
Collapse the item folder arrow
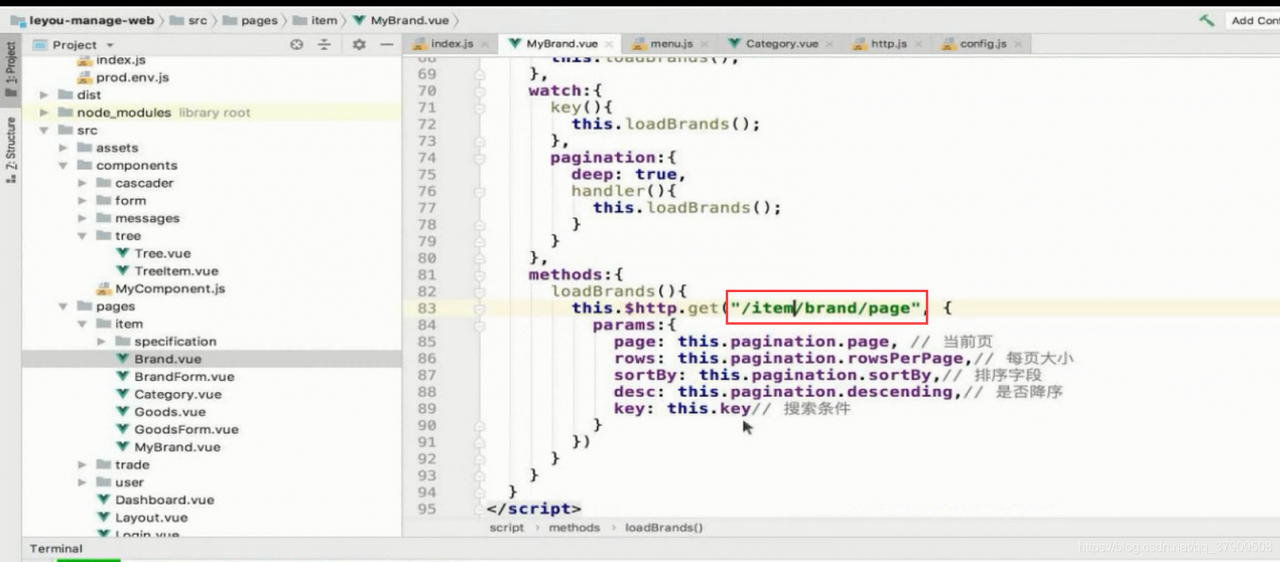[82, 324]
